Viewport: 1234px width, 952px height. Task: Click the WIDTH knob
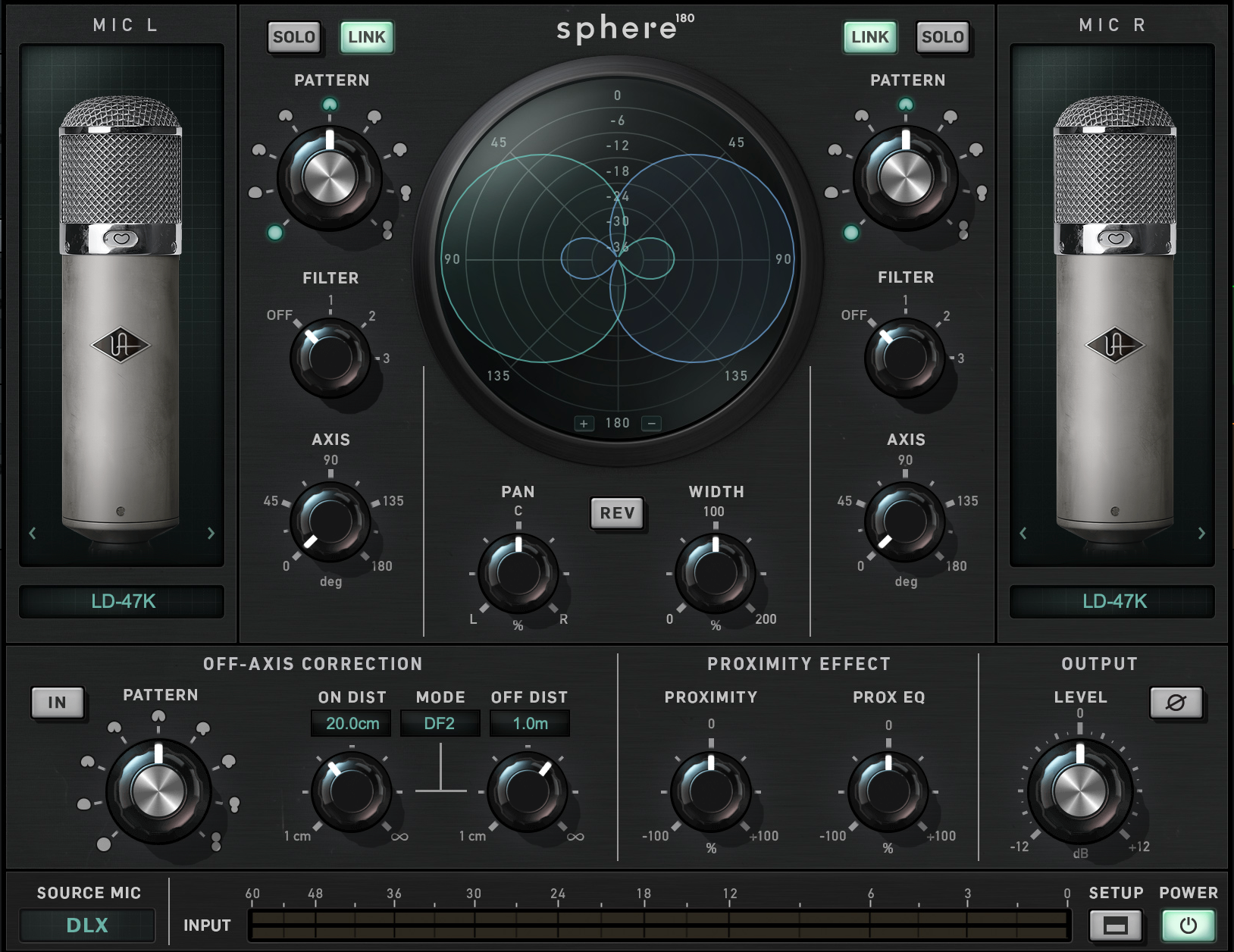(715, 573)
